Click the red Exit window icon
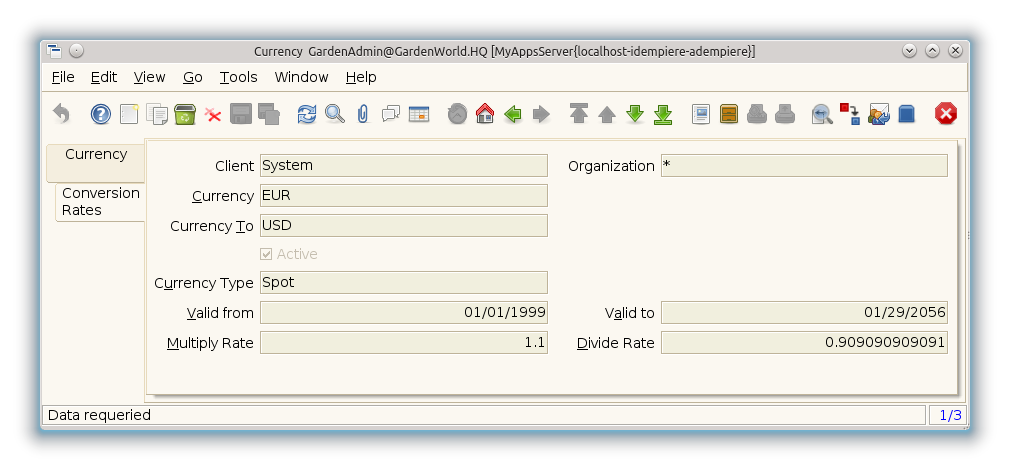Screen dimensions: 1010x470 (x=945, y=114)
